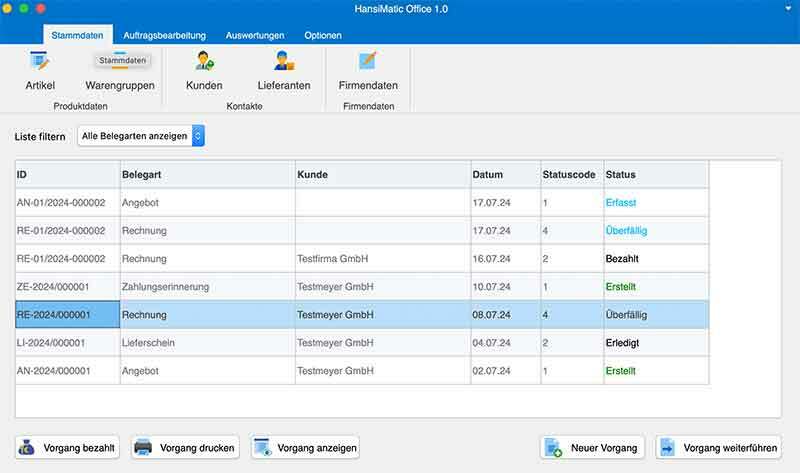Open the Kunden customers icon

(x=204, y=68)
